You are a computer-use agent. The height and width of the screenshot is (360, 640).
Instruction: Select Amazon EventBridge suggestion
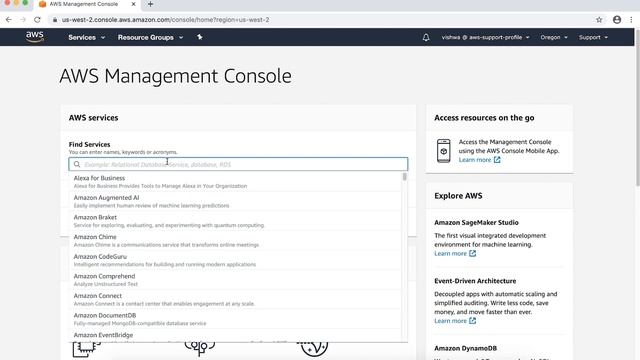tap(235, 336)
